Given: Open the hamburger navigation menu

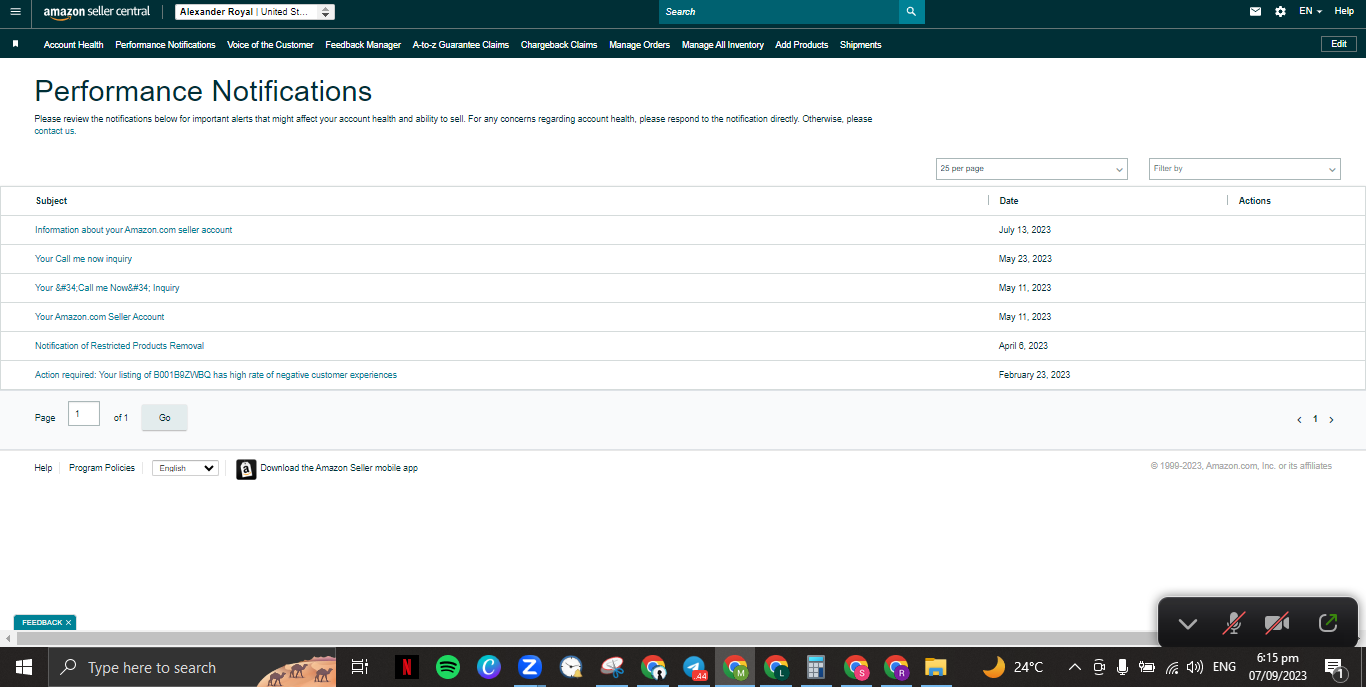Looking at the screenshot, I should click(x=15, y=12).
